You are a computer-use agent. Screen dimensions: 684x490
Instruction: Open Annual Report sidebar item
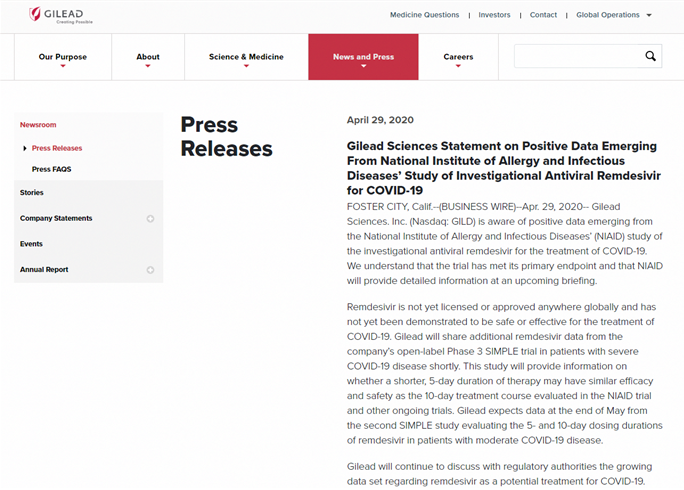44,270
